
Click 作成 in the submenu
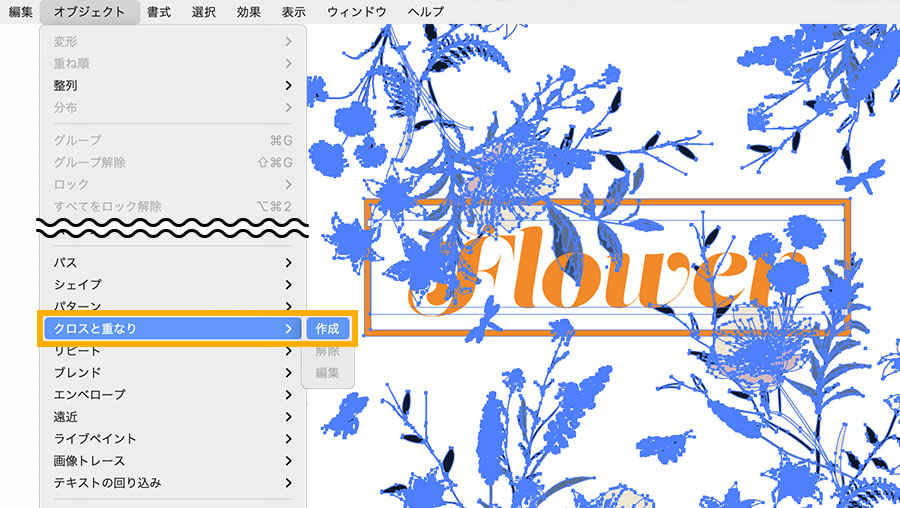(327, 329)
